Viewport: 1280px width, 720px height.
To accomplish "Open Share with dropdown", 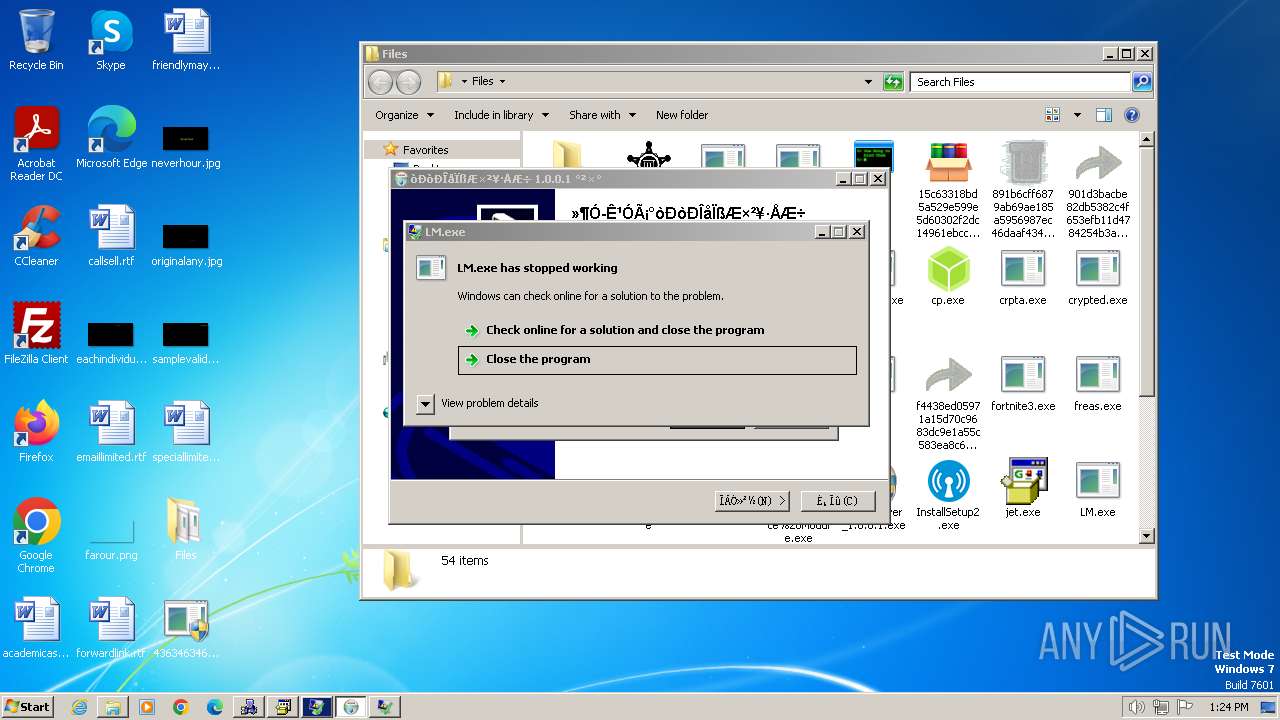I will 602,115.
